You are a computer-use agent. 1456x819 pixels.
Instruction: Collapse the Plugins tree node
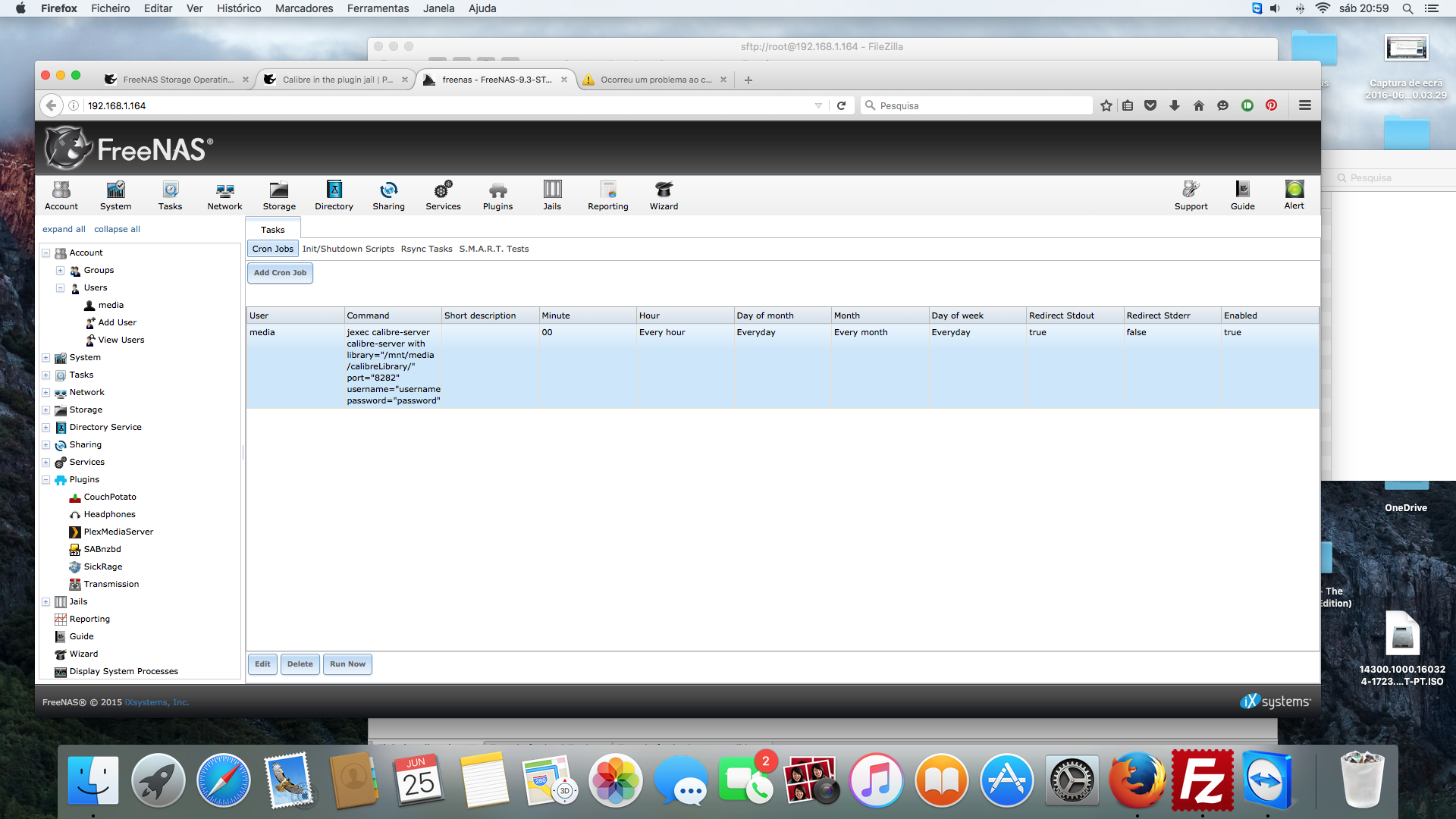pyautogui.click(x=45, y=480)
